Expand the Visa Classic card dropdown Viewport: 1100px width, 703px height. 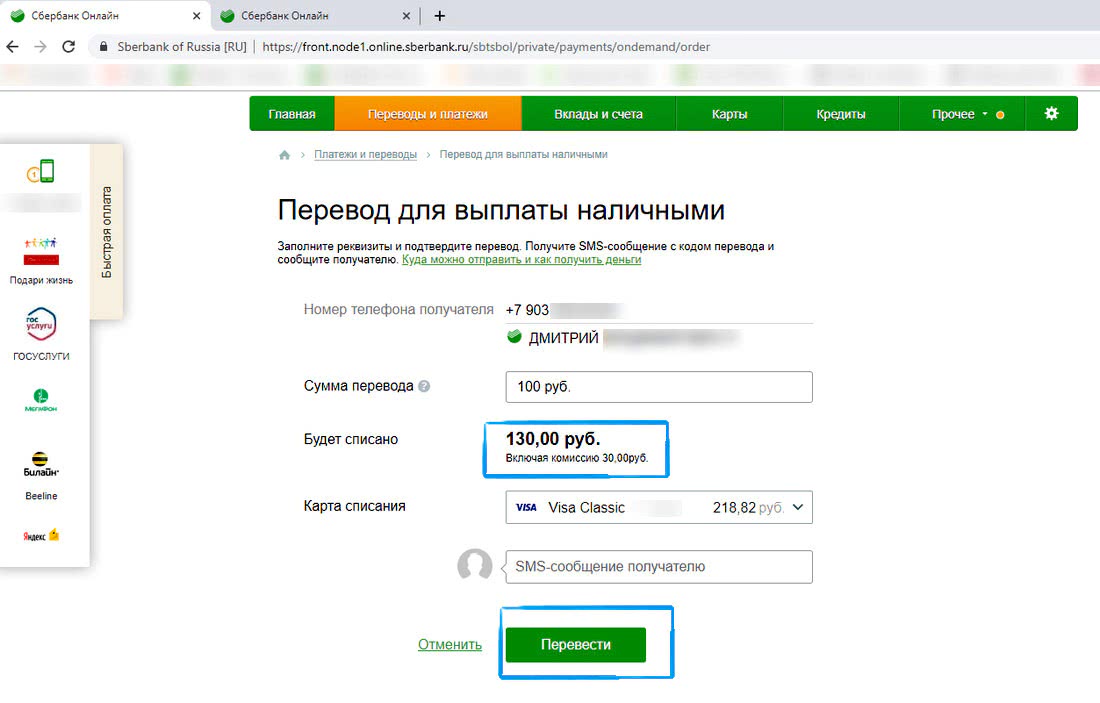click(797, 507)
